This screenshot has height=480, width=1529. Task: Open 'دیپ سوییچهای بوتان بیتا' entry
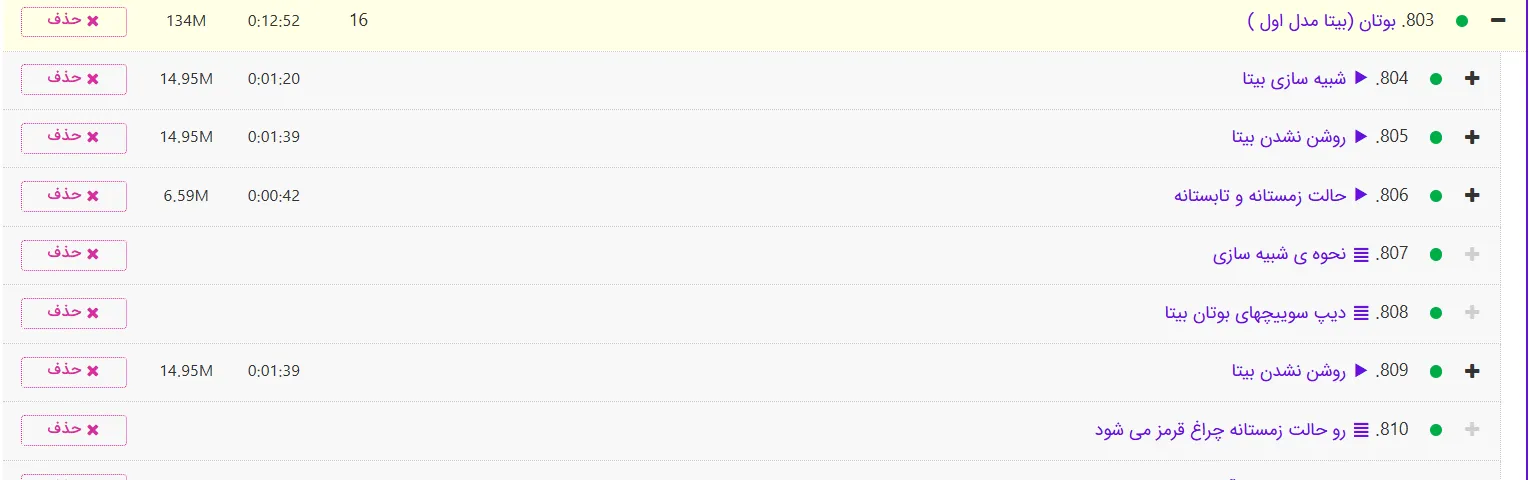coord(1256,313)
